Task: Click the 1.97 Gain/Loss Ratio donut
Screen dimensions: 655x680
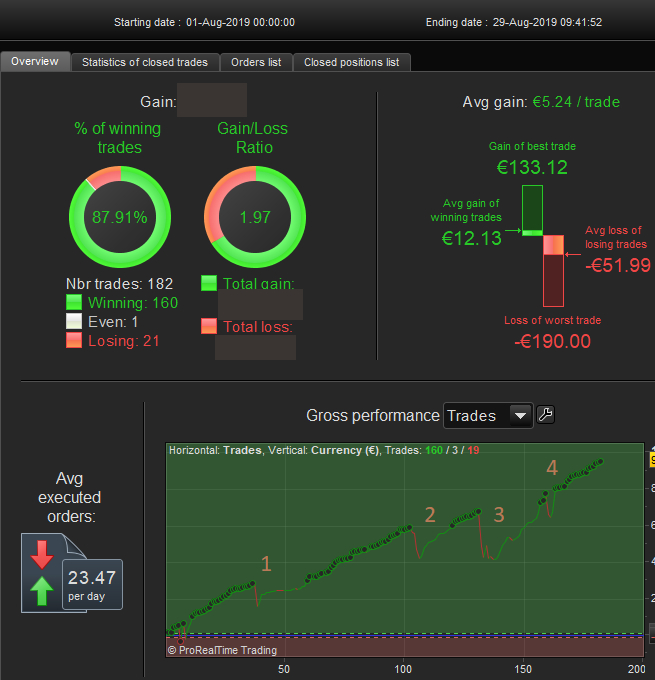Action: pos(255,217)
